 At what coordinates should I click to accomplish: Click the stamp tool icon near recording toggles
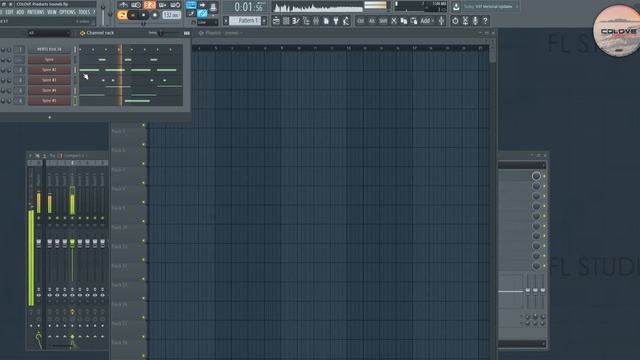point(213,6)
